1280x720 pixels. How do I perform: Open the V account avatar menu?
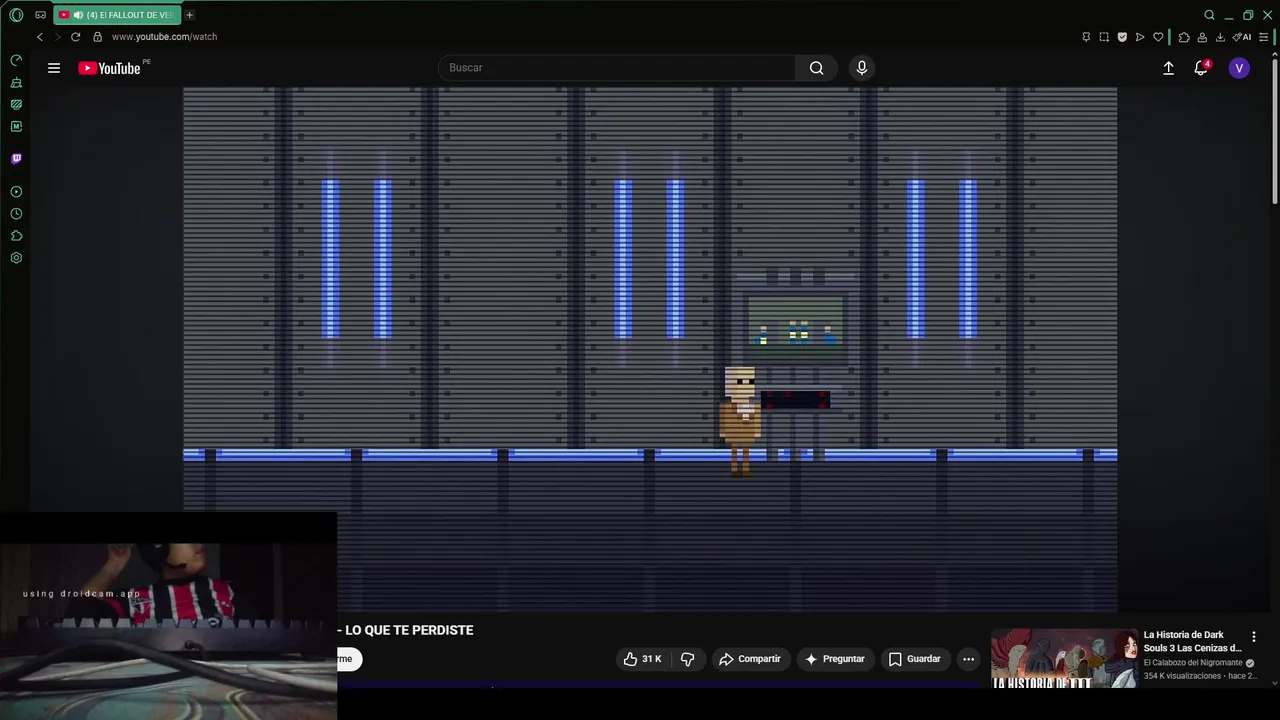pyautogui.click(x=1239, y=68)
